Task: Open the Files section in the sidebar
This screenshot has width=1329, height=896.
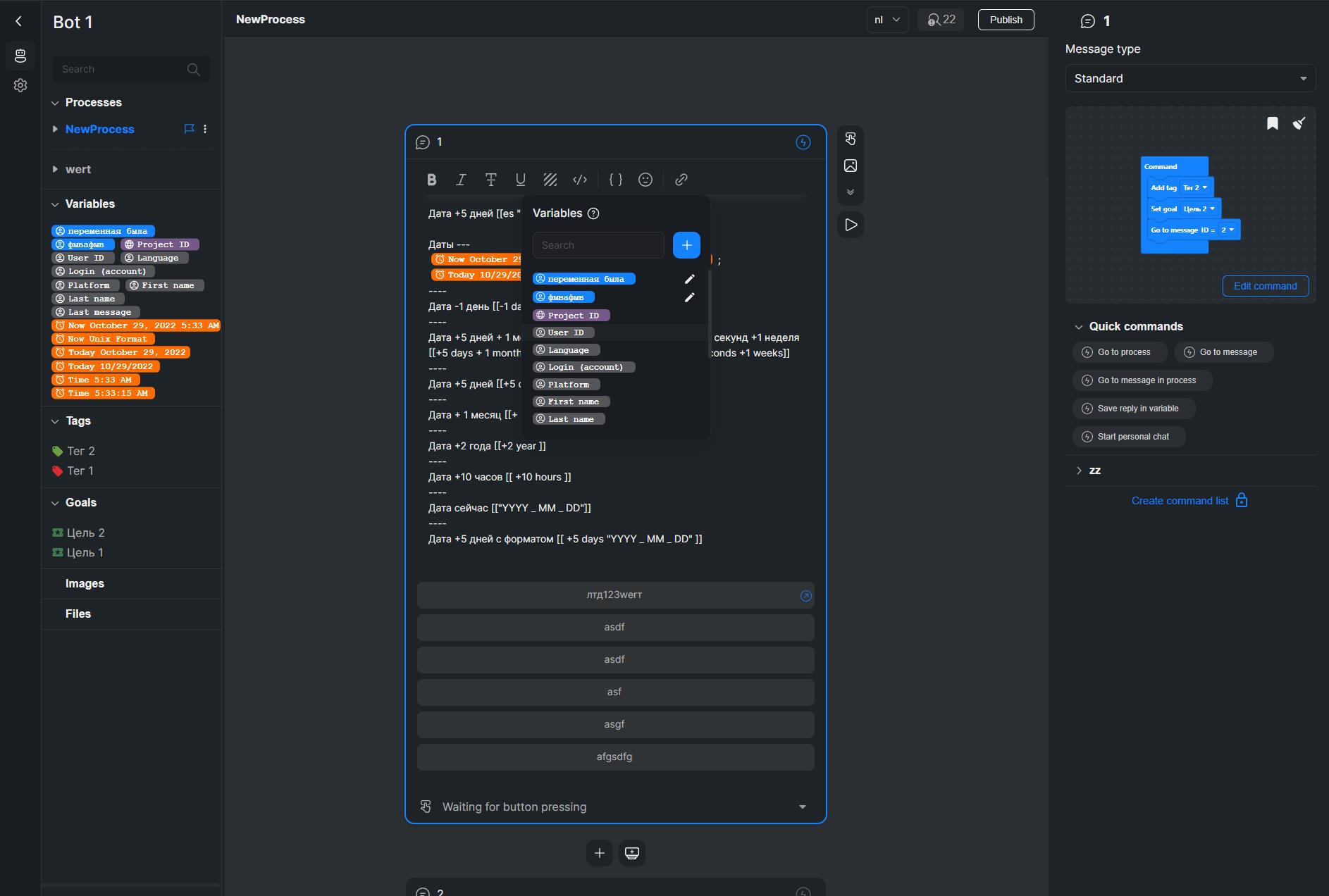Action: [x=78, y=614]
